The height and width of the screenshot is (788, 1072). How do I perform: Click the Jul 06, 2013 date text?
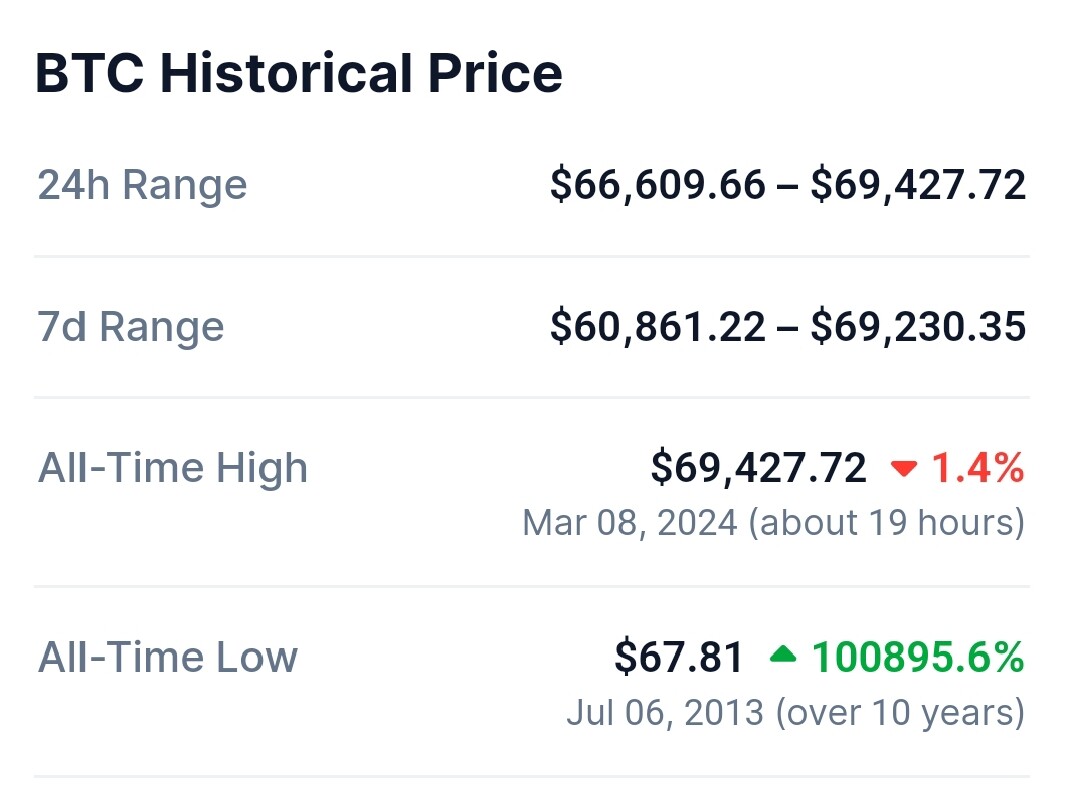coord(665,712)
